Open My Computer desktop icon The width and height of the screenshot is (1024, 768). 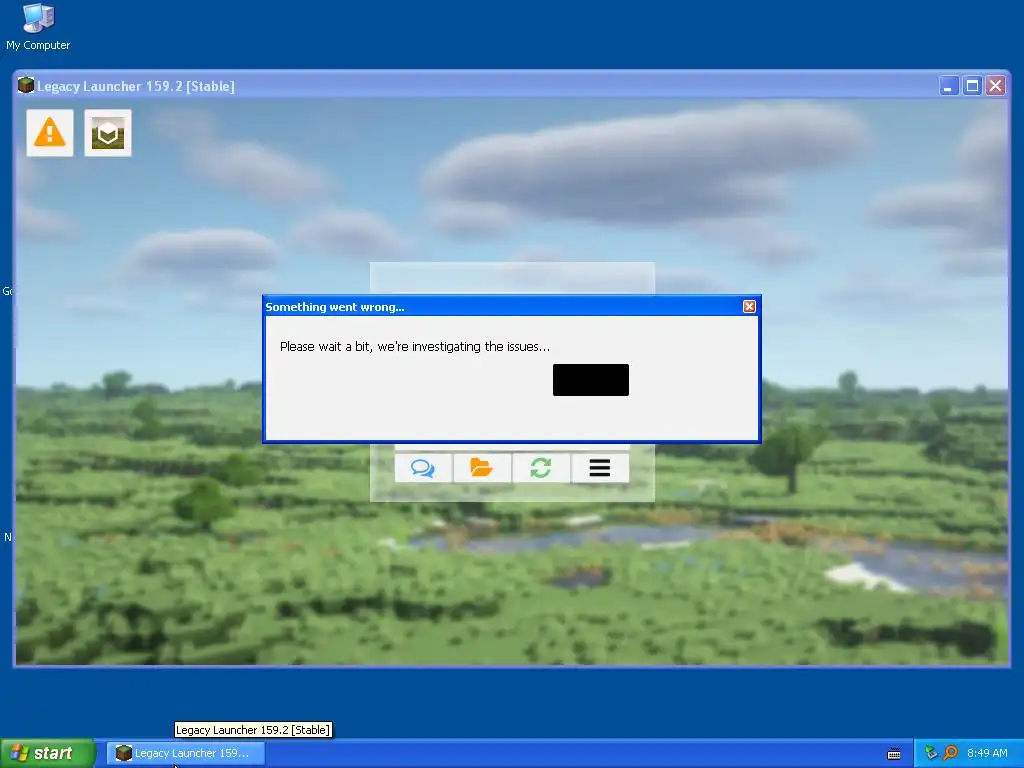pyautogui.click(x=38, y=27)
